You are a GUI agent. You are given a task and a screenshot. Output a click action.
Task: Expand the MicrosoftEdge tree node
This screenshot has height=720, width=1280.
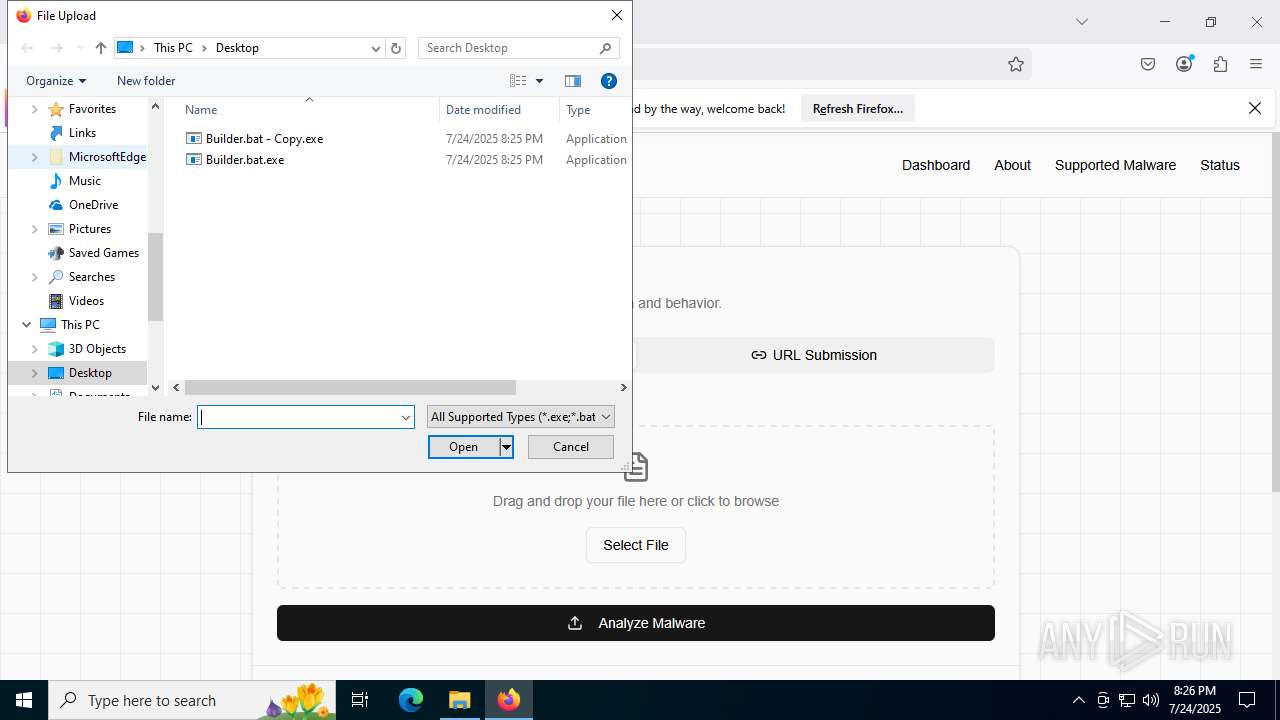click(35, 157)
